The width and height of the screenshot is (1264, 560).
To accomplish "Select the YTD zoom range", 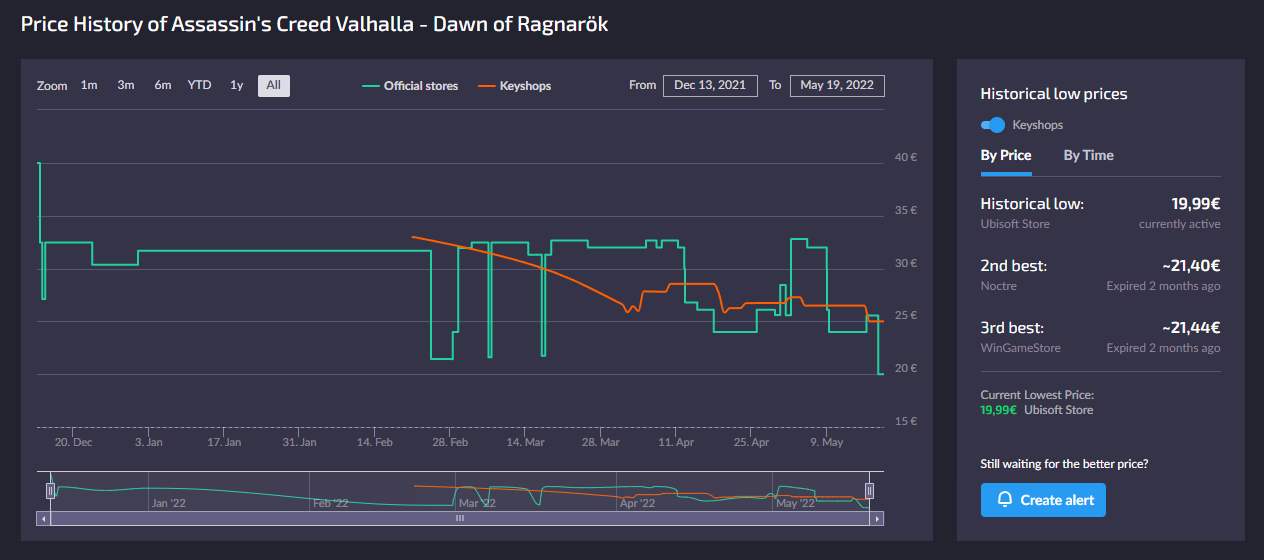I will coord(200,85).
